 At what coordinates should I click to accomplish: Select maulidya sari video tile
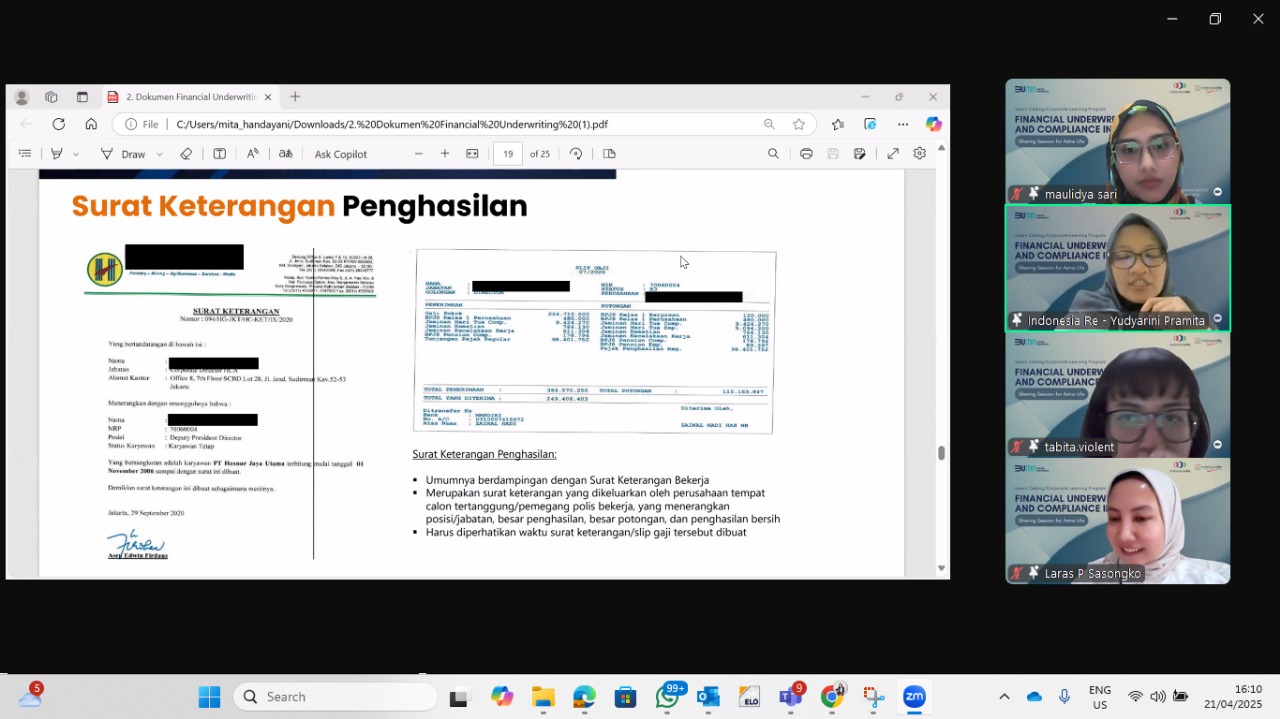pos(1118,141)
